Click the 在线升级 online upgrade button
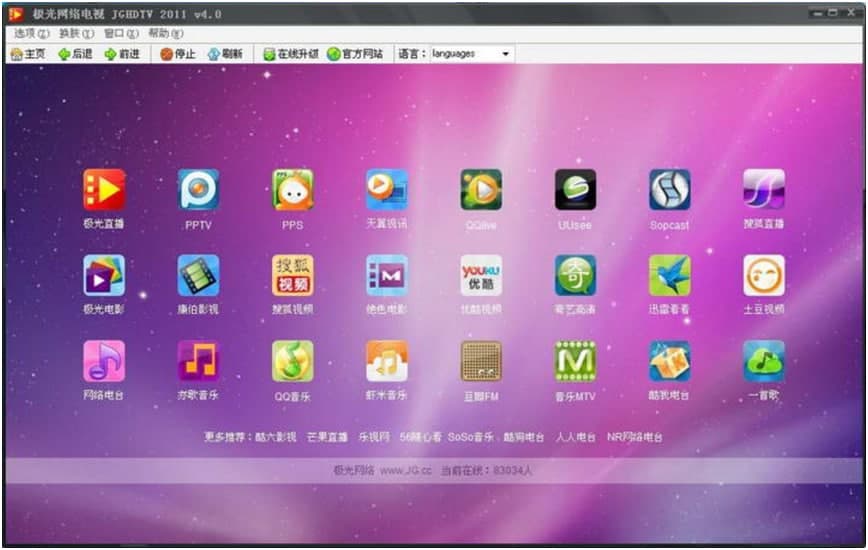 click(x=291, y=54)
